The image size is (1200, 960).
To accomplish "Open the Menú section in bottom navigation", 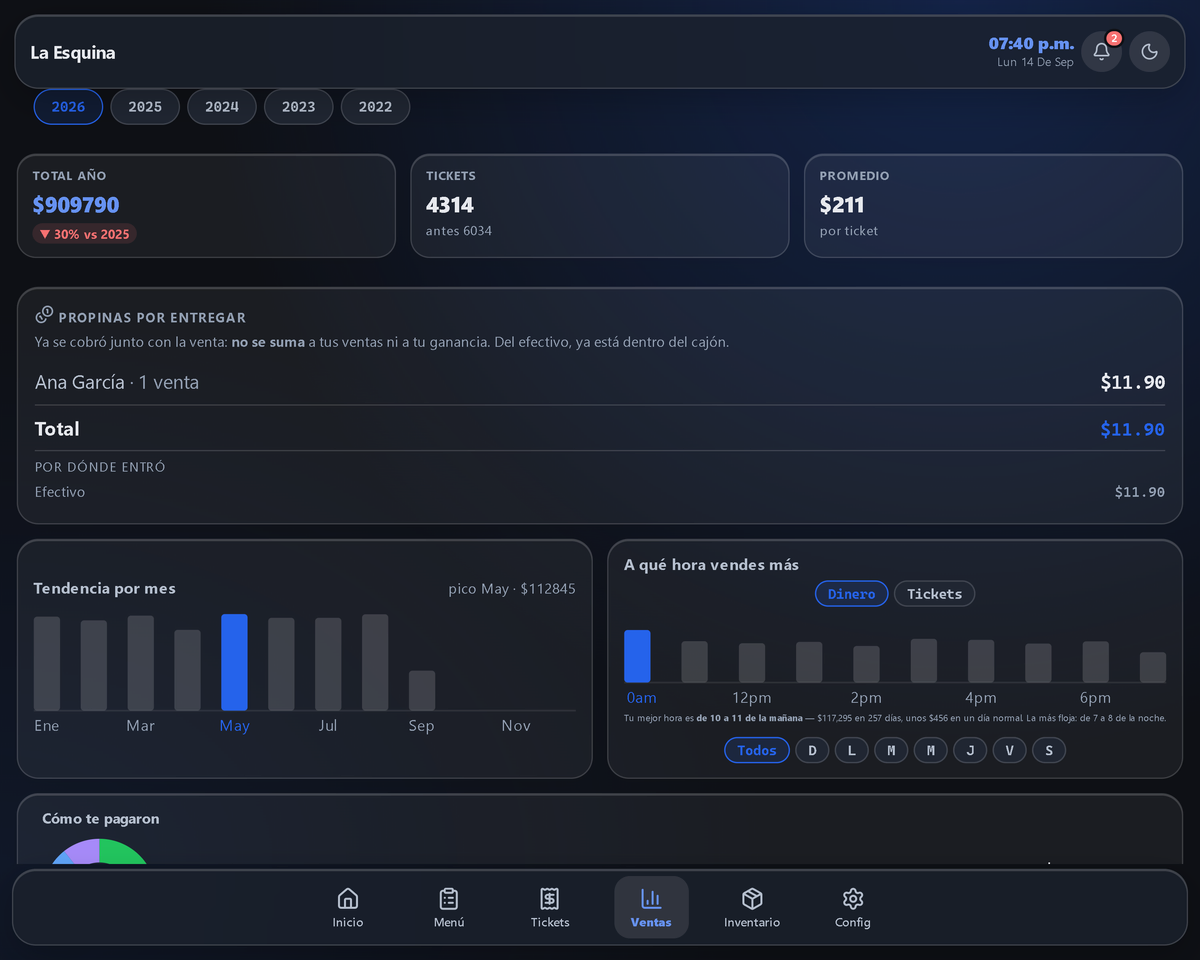I will [x=449, y=908].
